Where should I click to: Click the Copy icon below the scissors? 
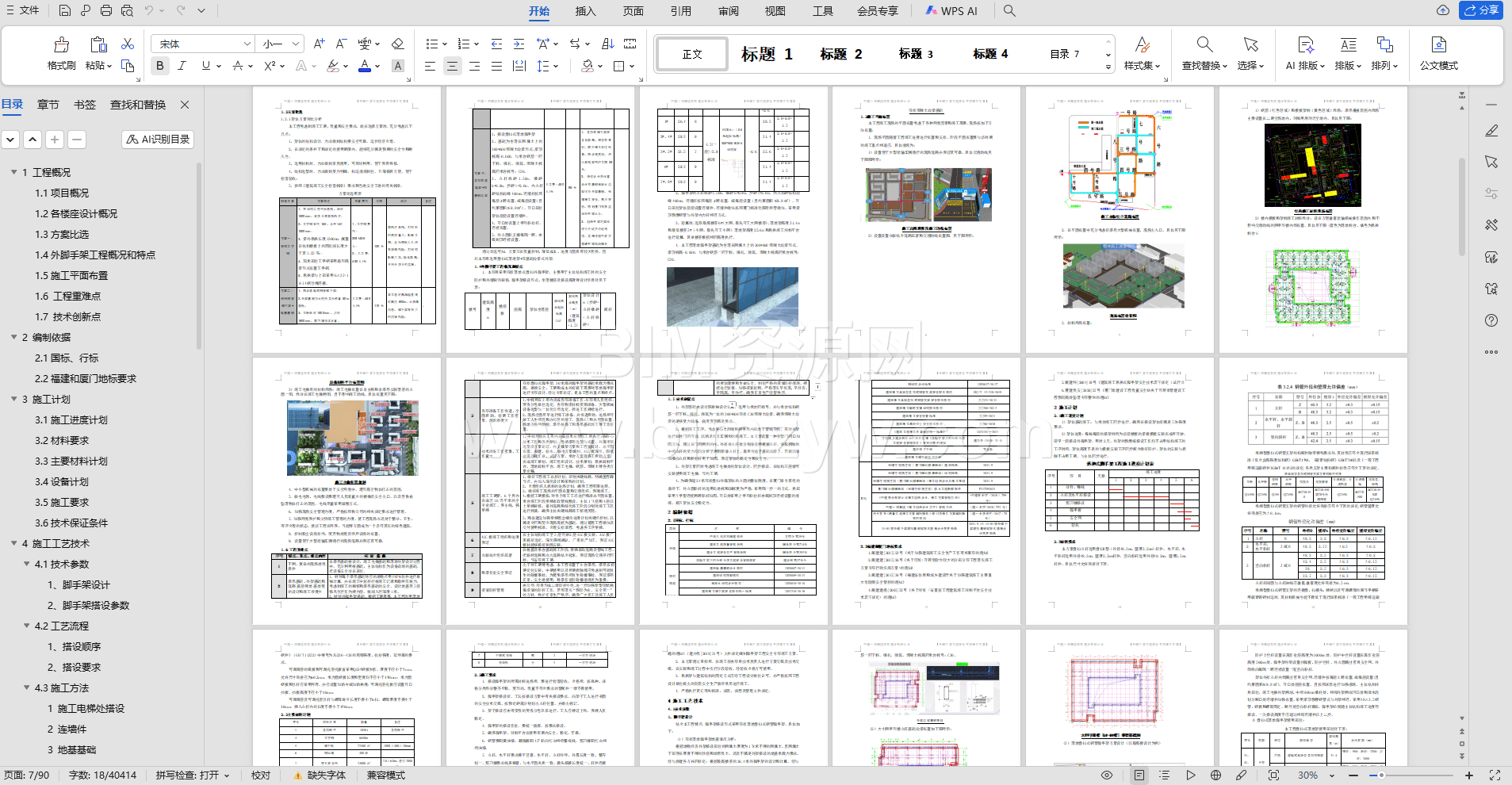tap(128, 65)
